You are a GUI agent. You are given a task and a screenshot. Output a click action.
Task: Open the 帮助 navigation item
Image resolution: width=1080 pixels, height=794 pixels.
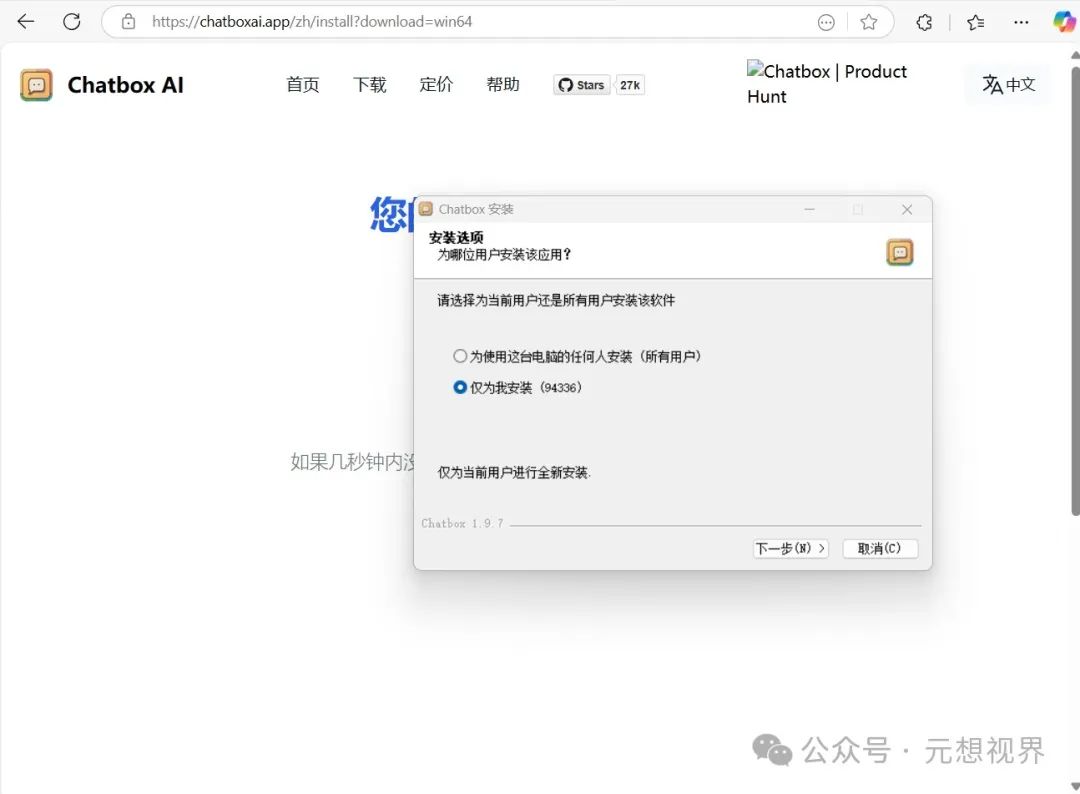[x=503, y=85]
